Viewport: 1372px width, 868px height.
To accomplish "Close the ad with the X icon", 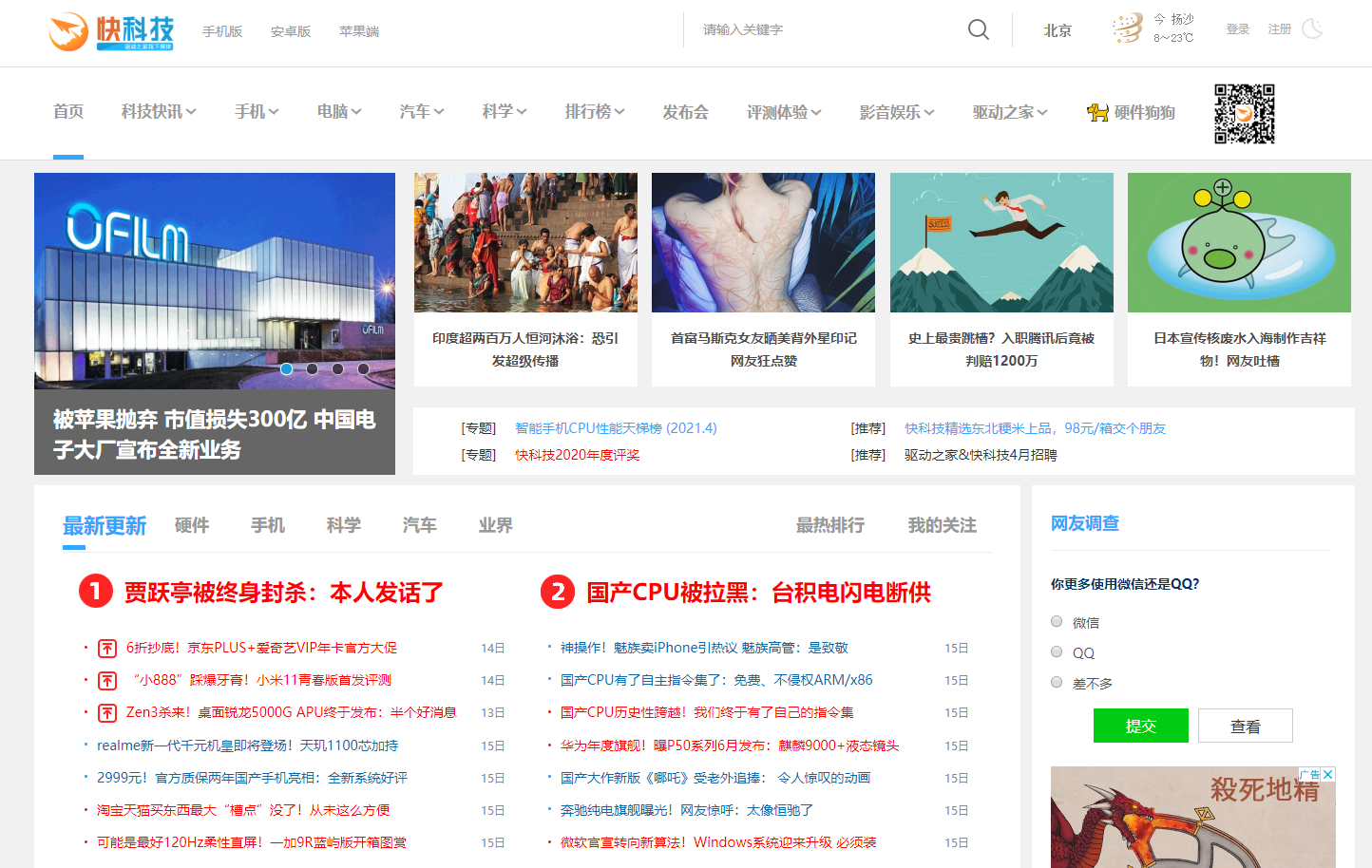I will [1328, 775].
